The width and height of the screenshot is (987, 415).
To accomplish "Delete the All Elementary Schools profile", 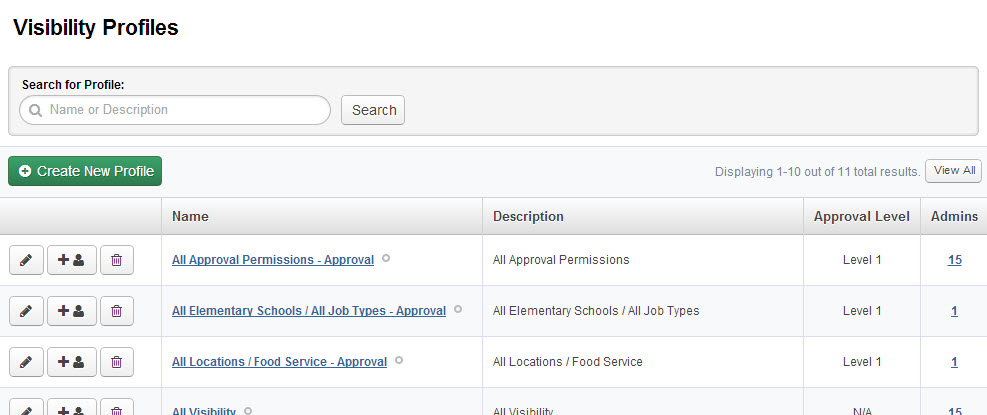I will pos(117,311).
